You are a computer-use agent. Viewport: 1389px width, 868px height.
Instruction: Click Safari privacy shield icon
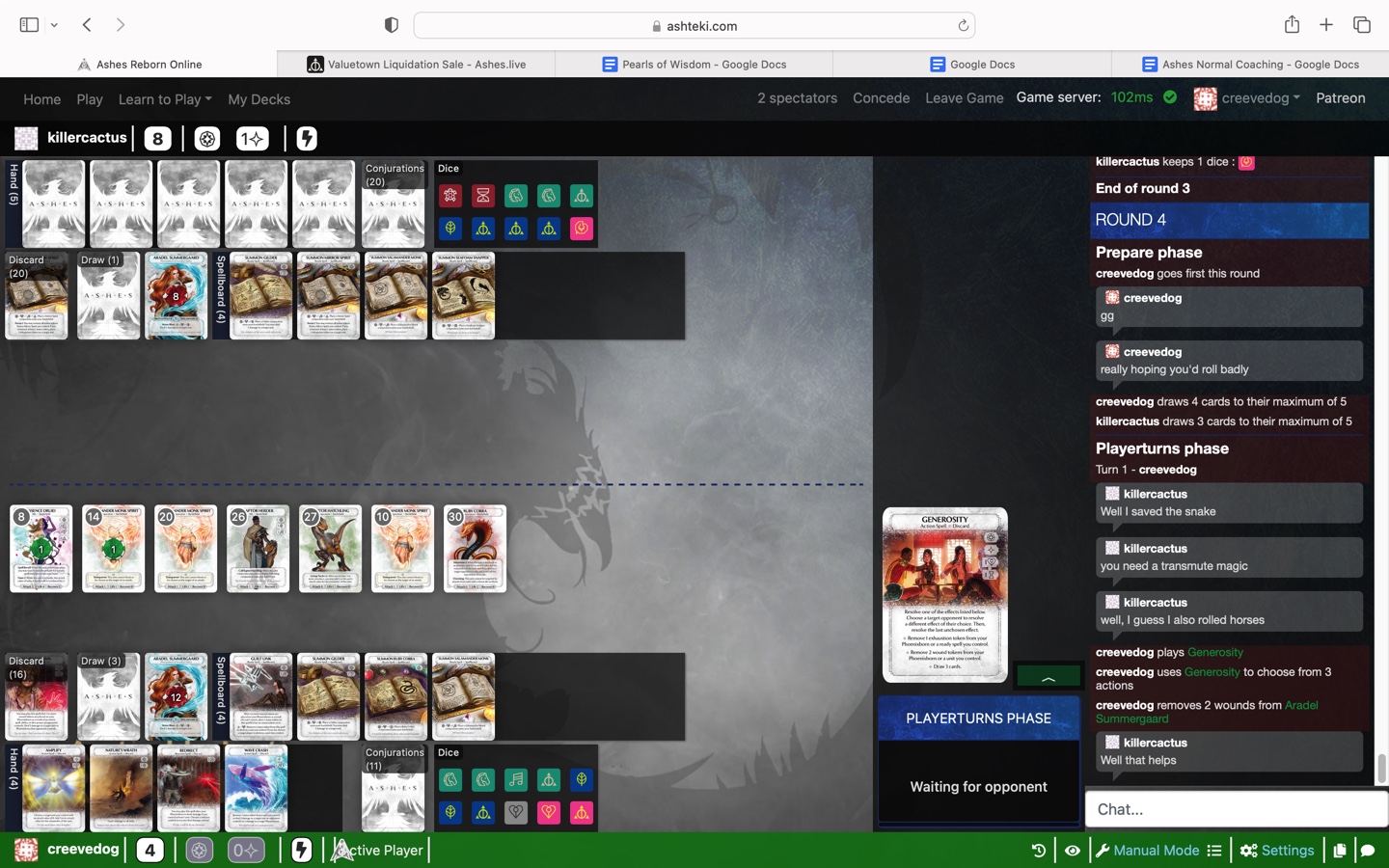tap(391, 25)
